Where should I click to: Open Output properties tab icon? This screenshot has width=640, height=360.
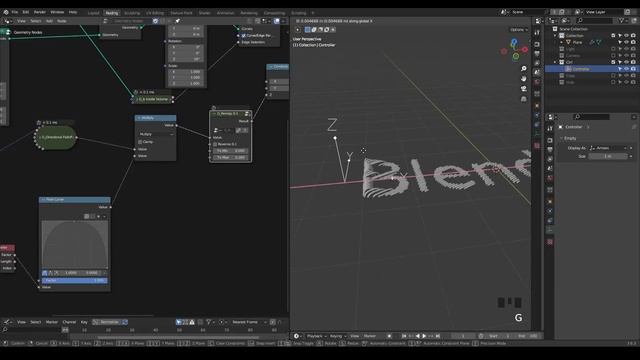pyautogui.click(x=550, y=150)
